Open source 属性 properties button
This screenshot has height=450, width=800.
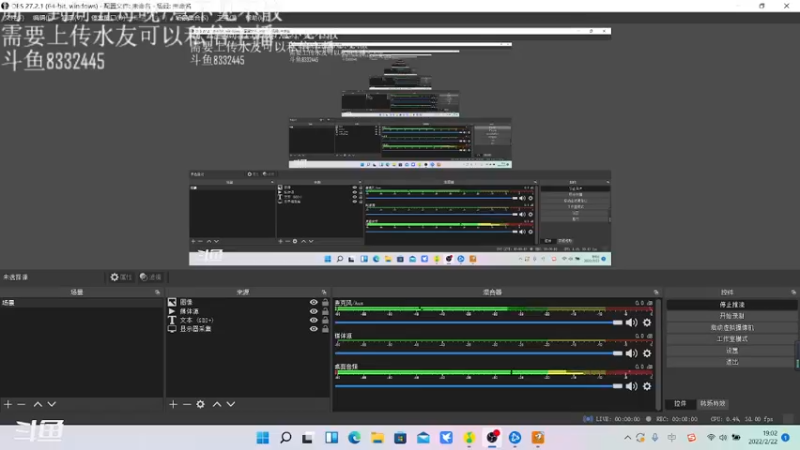(121, 277)
